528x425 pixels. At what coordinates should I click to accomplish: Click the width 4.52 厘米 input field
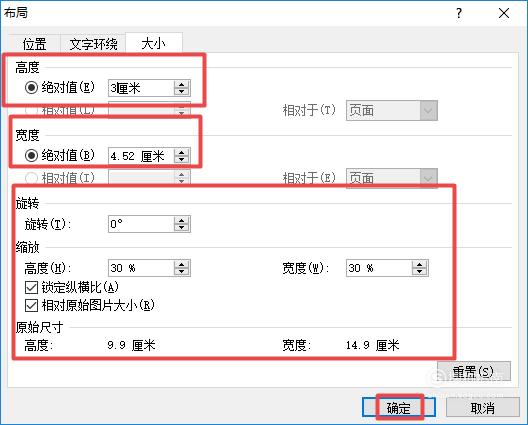pyautogui.click(x=141, y=156)
